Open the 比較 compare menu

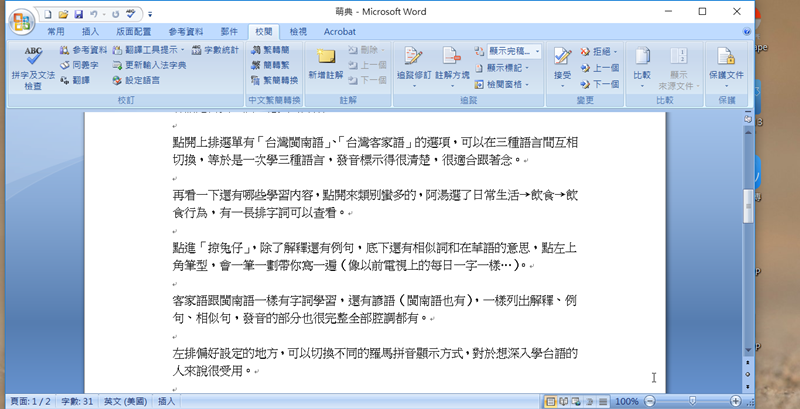(x=642, y=68)
